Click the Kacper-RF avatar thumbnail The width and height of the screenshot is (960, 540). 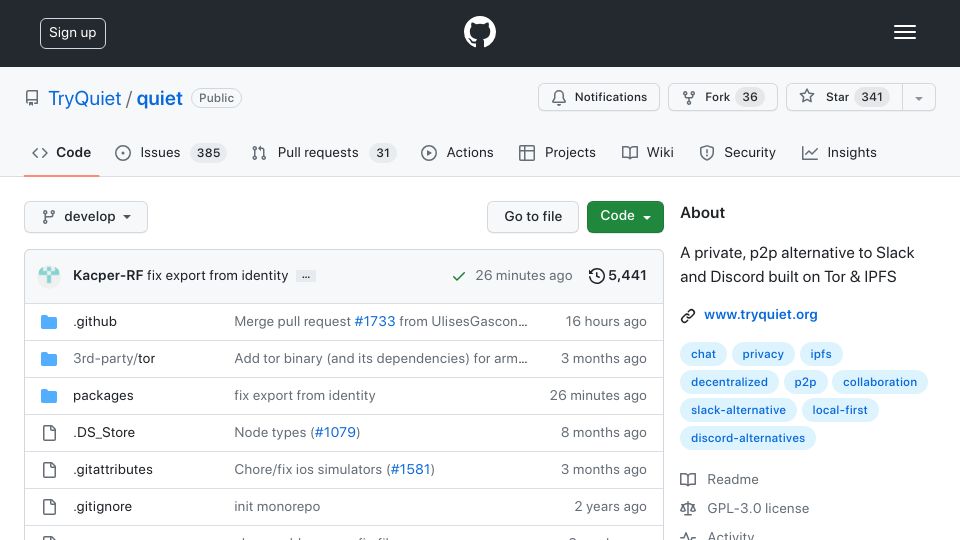(x=49, y=276)
